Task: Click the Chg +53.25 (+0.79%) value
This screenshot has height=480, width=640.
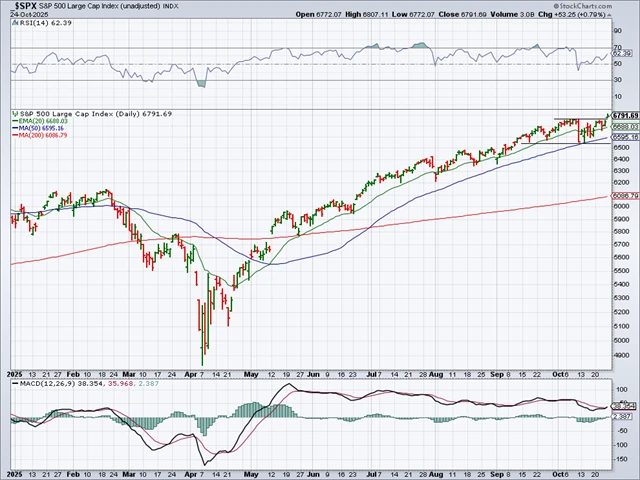Action: [571, 15]
